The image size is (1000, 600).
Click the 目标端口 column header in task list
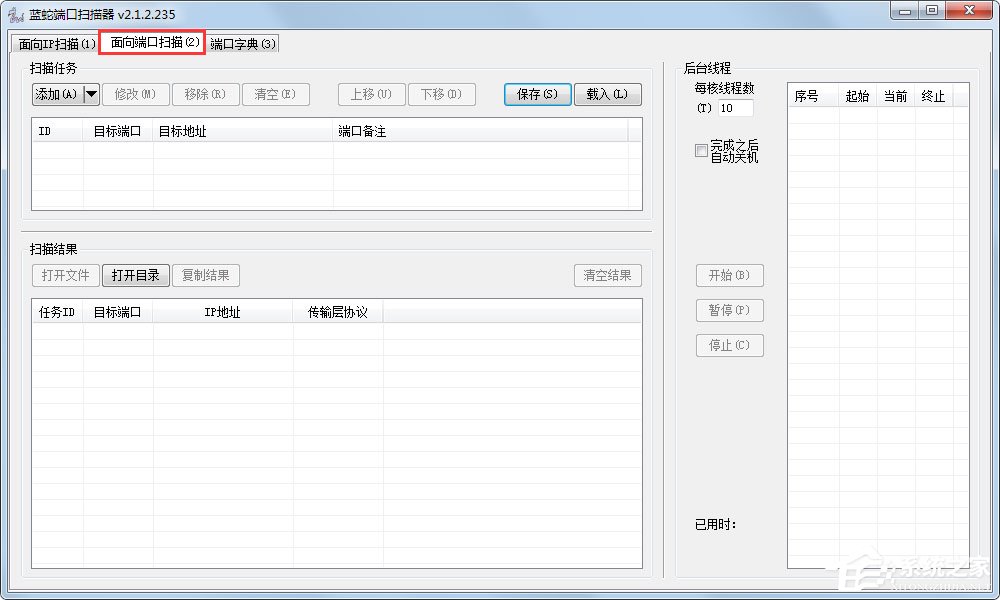117,131
